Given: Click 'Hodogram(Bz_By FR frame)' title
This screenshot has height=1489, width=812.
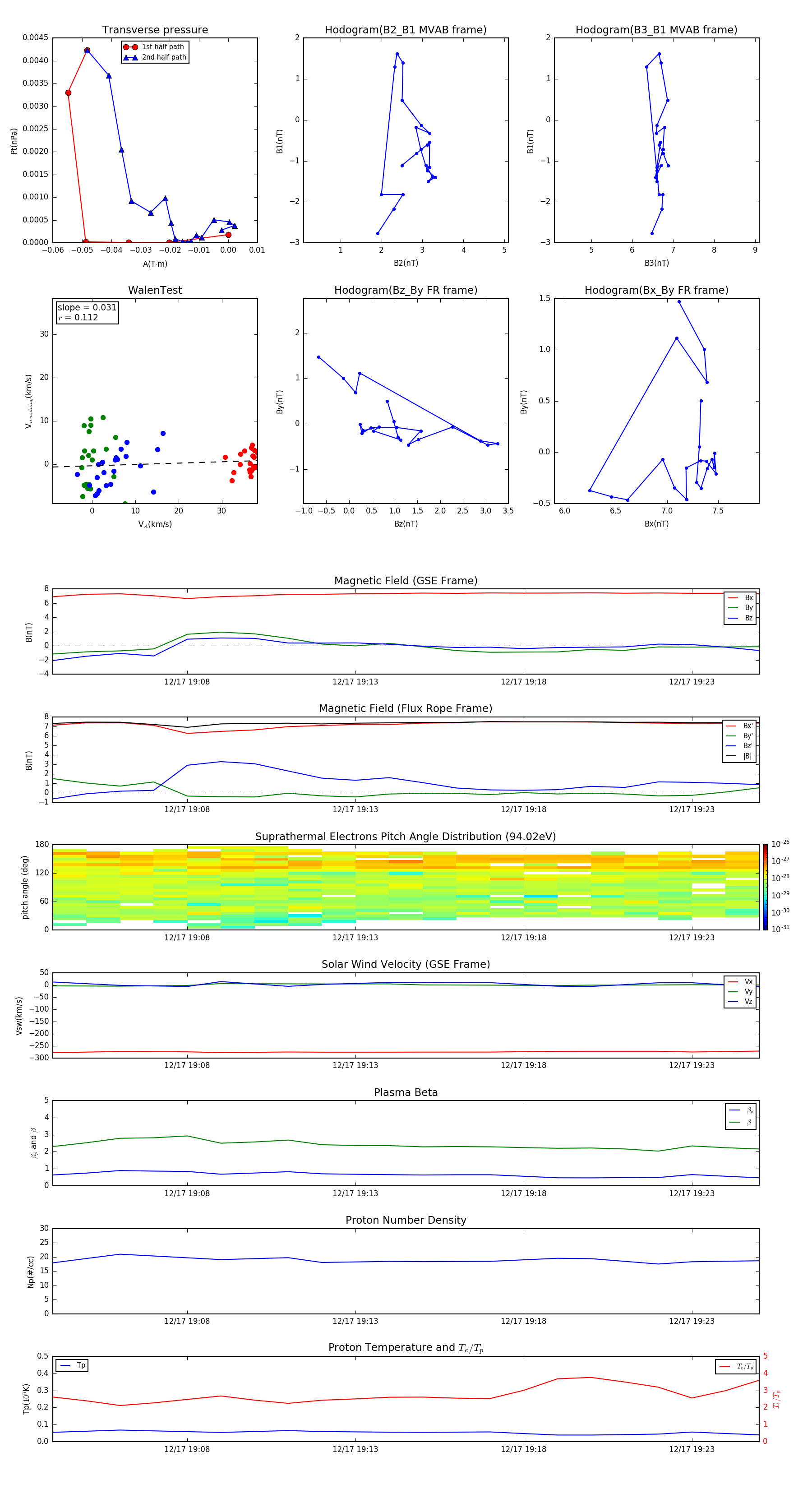Looking at the screenshot, I should [x=406, y=290].
